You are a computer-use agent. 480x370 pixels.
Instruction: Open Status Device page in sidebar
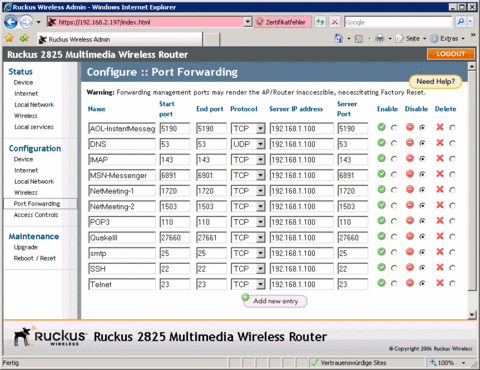click(23, 82)
